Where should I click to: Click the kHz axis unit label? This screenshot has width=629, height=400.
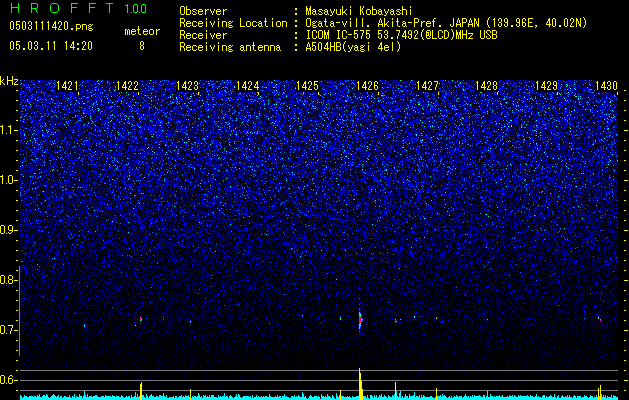[9, 81]
